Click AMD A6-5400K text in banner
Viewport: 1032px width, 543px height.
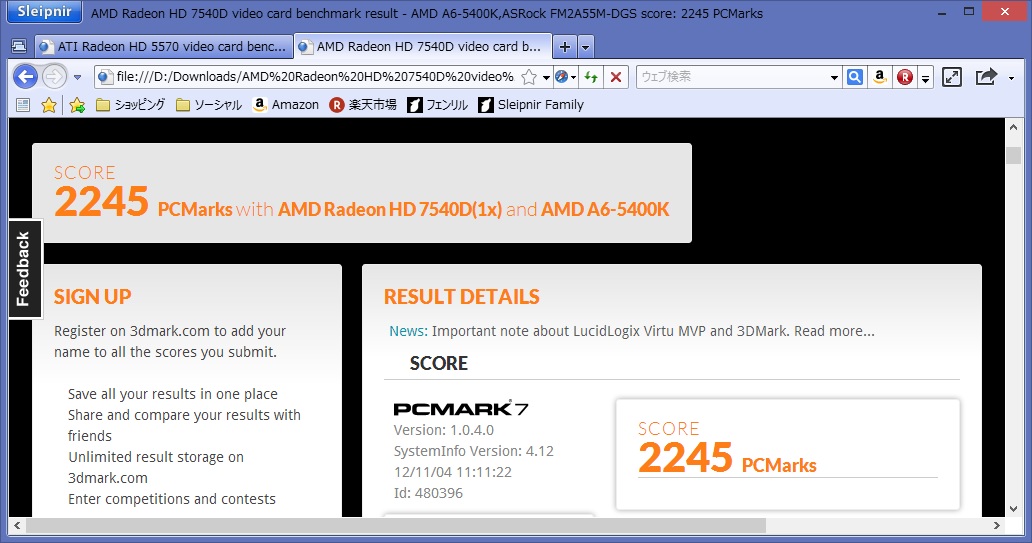pyautogui.click(x=605, y=209)
